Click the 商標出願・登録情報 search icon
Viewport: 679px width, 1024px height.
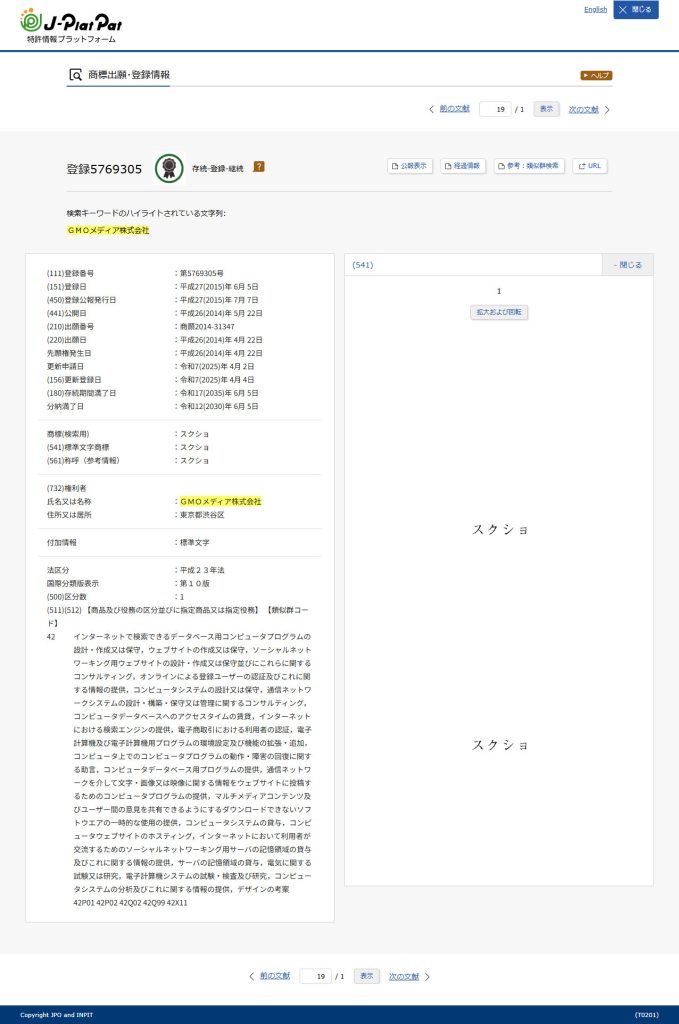[x=76, y=75]
